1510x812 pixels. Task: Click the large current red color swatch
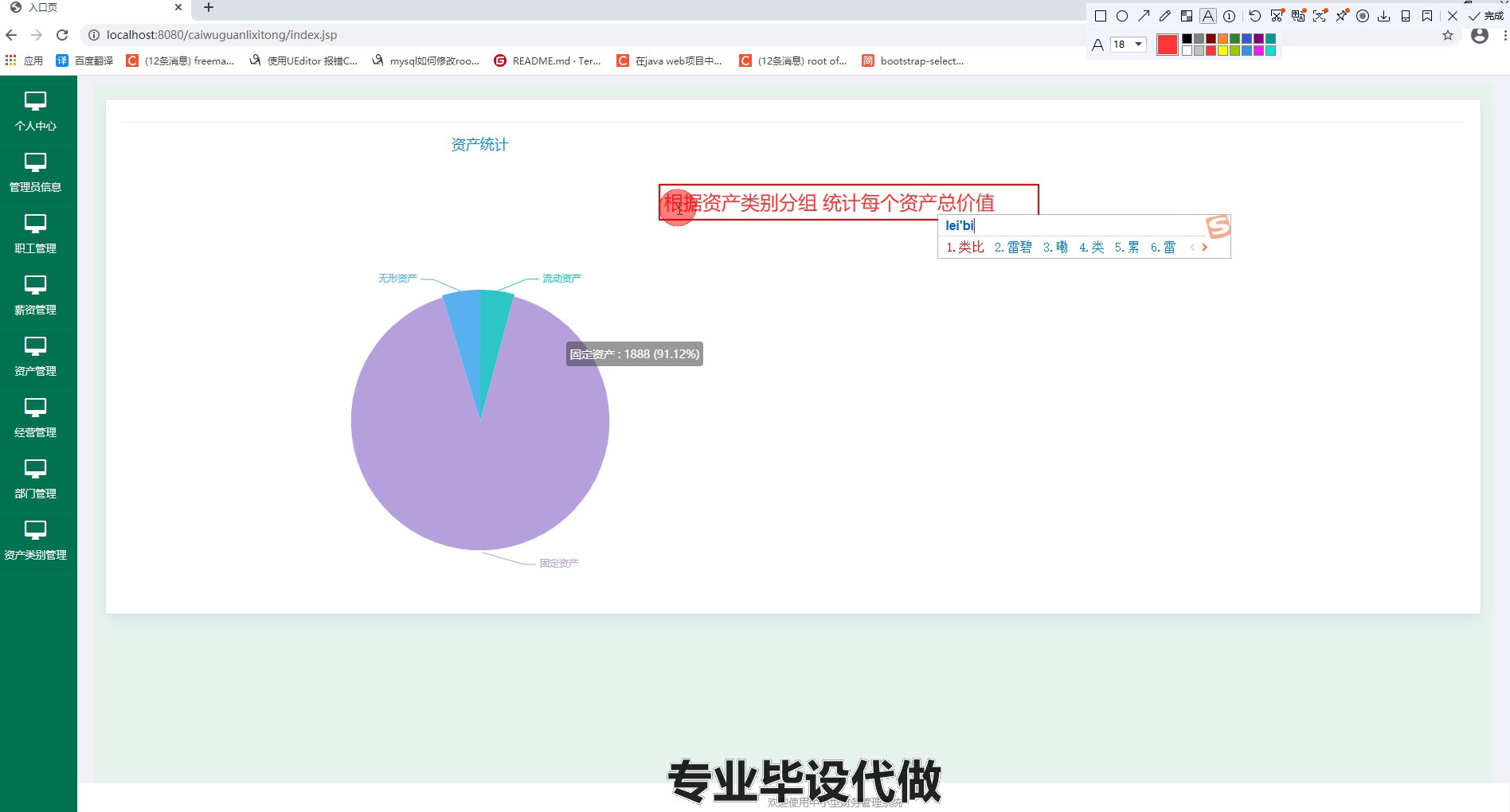point(1168,45)
